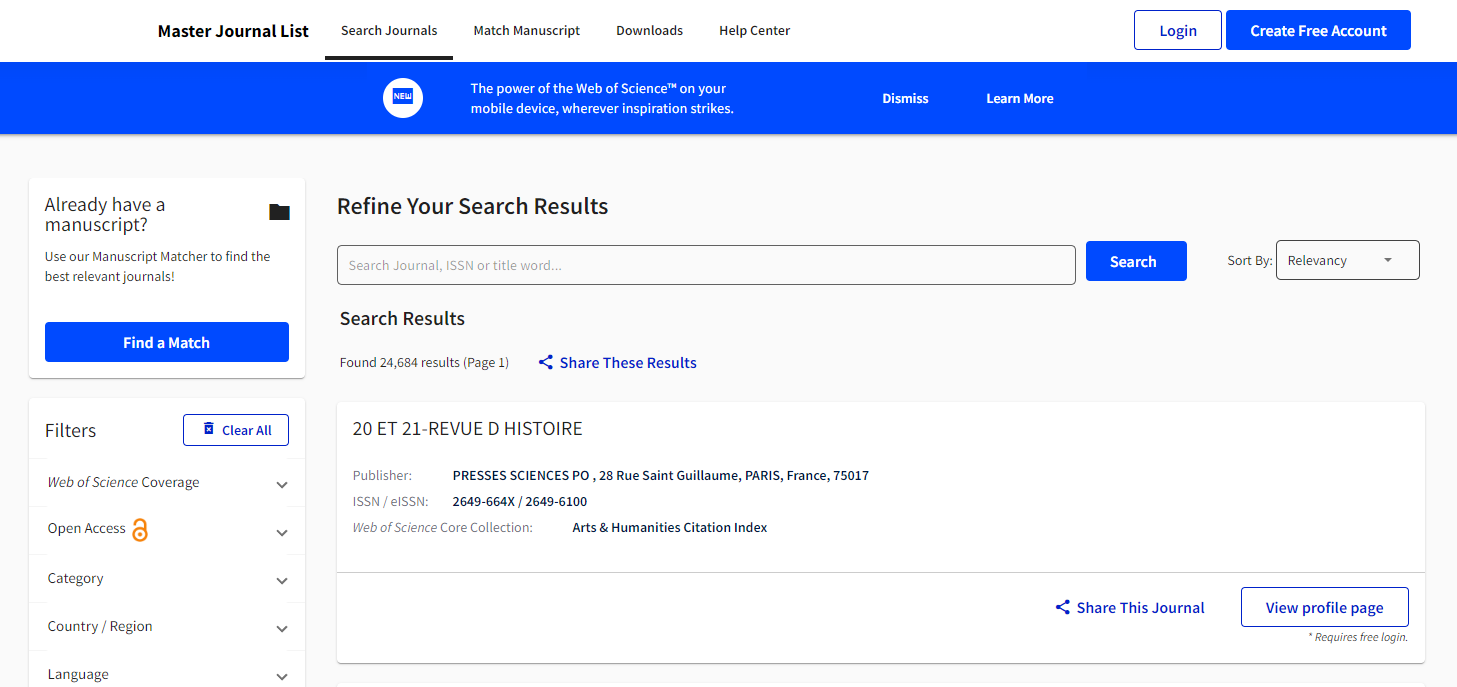This screenshot has height=687, width=1457.
Task: Go to the Downloads tab
Action: (650, 30)
